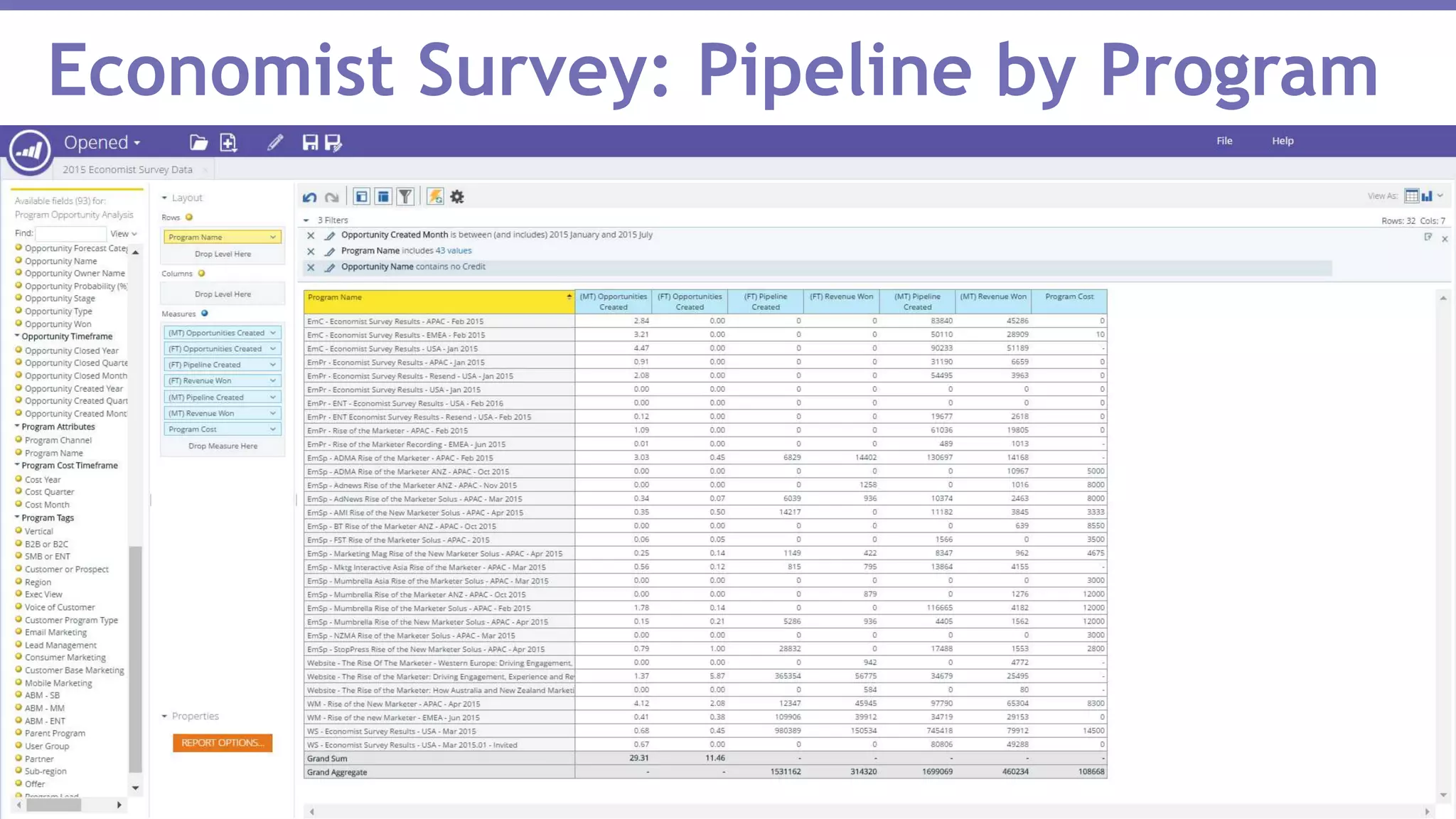
Task: Click the (FT) Opportunities Created measure dropdown
Action: pos(273,349)
